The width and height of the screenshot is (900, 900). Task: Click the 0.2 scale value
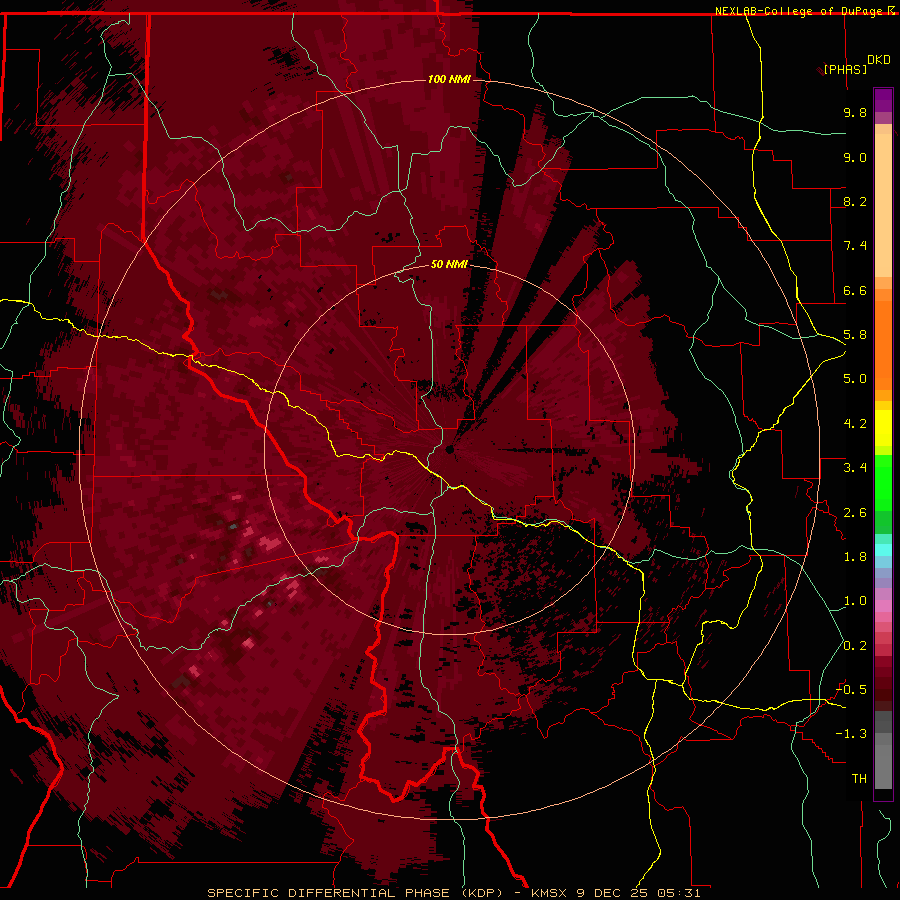tap(855, 646)
